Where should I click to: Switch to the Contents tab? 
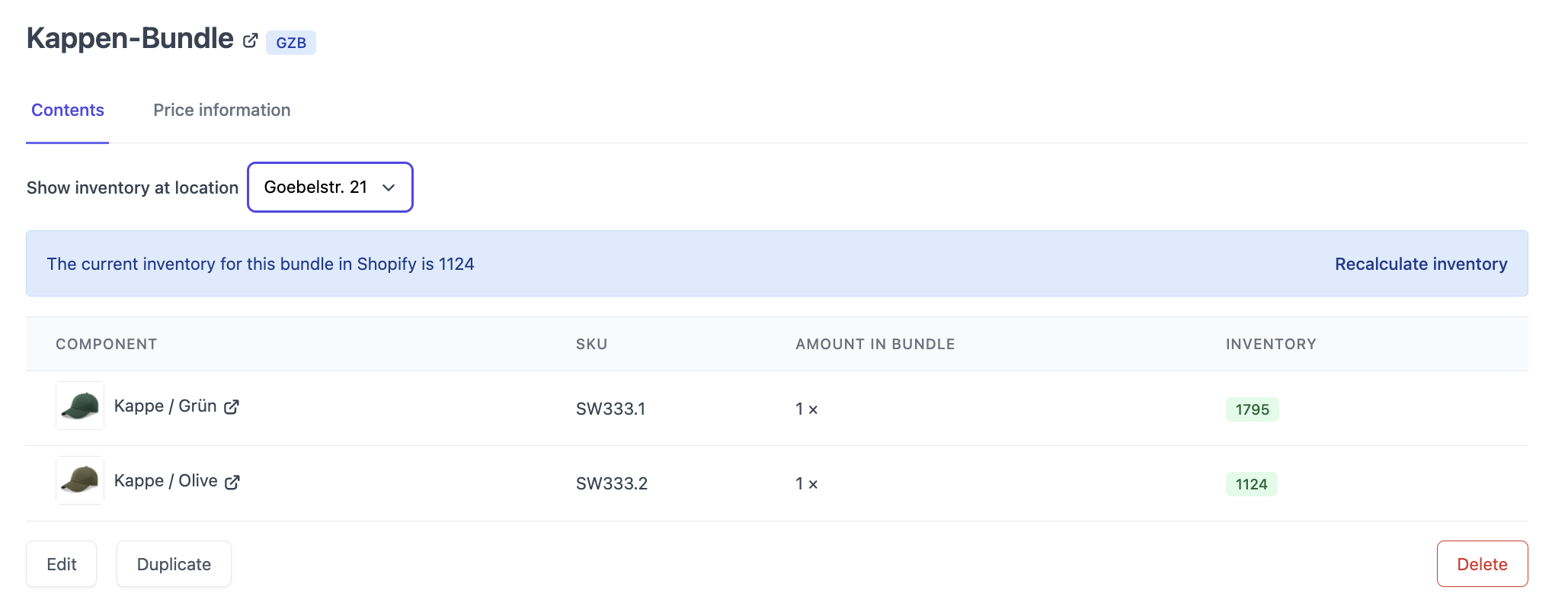point(68,111)
